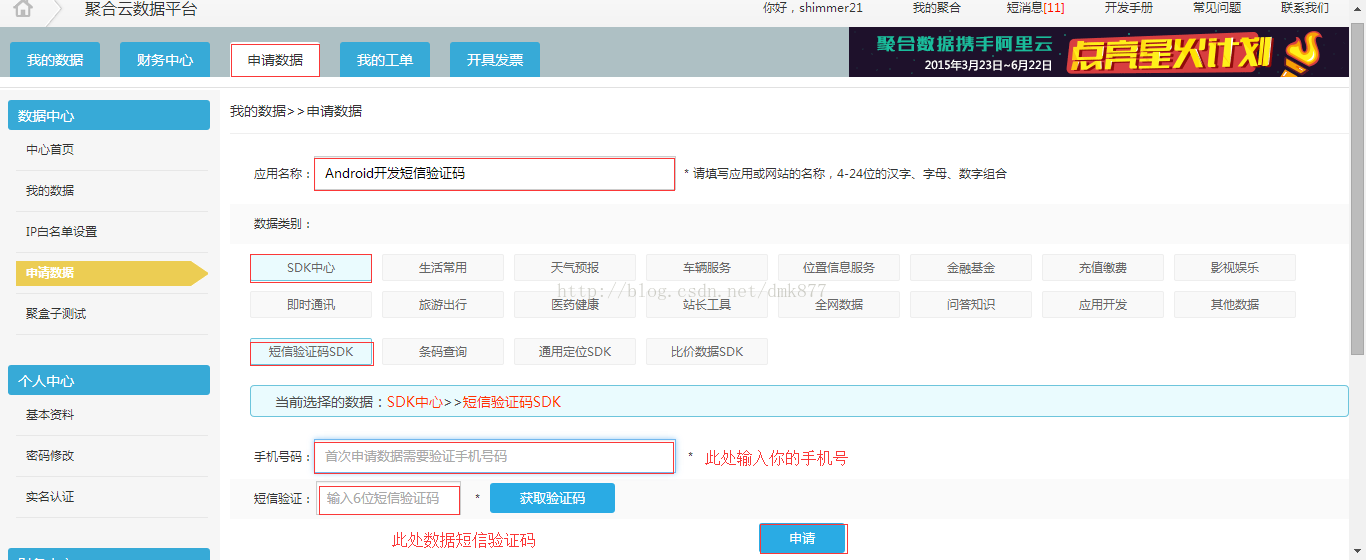Select the 短信验证码SDK option
1366x560 pixels.
coord(311,352)
